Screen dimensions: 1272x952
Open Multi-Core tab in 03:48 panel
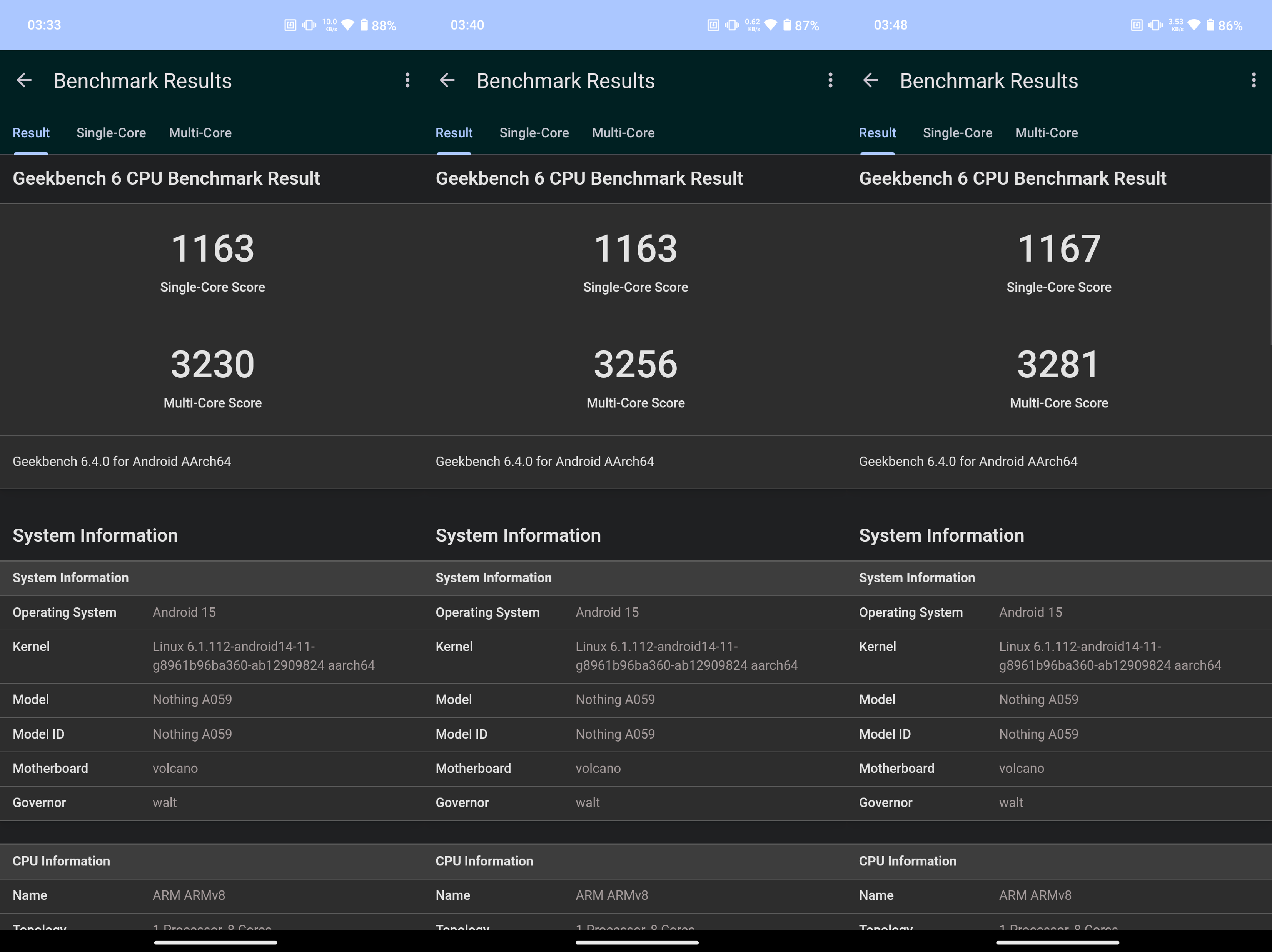[1046, 133]
